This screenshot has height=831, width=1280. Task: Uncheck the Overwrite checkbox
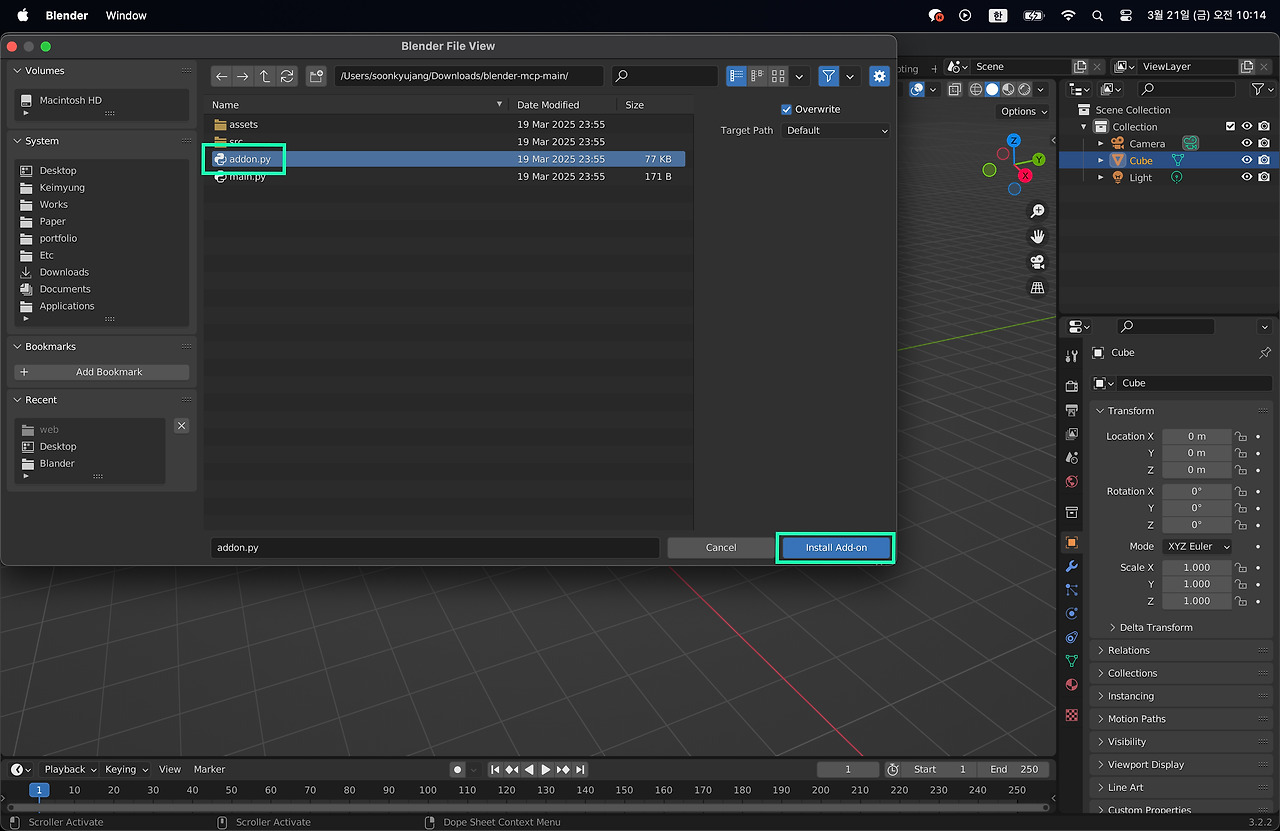[786, 109]
